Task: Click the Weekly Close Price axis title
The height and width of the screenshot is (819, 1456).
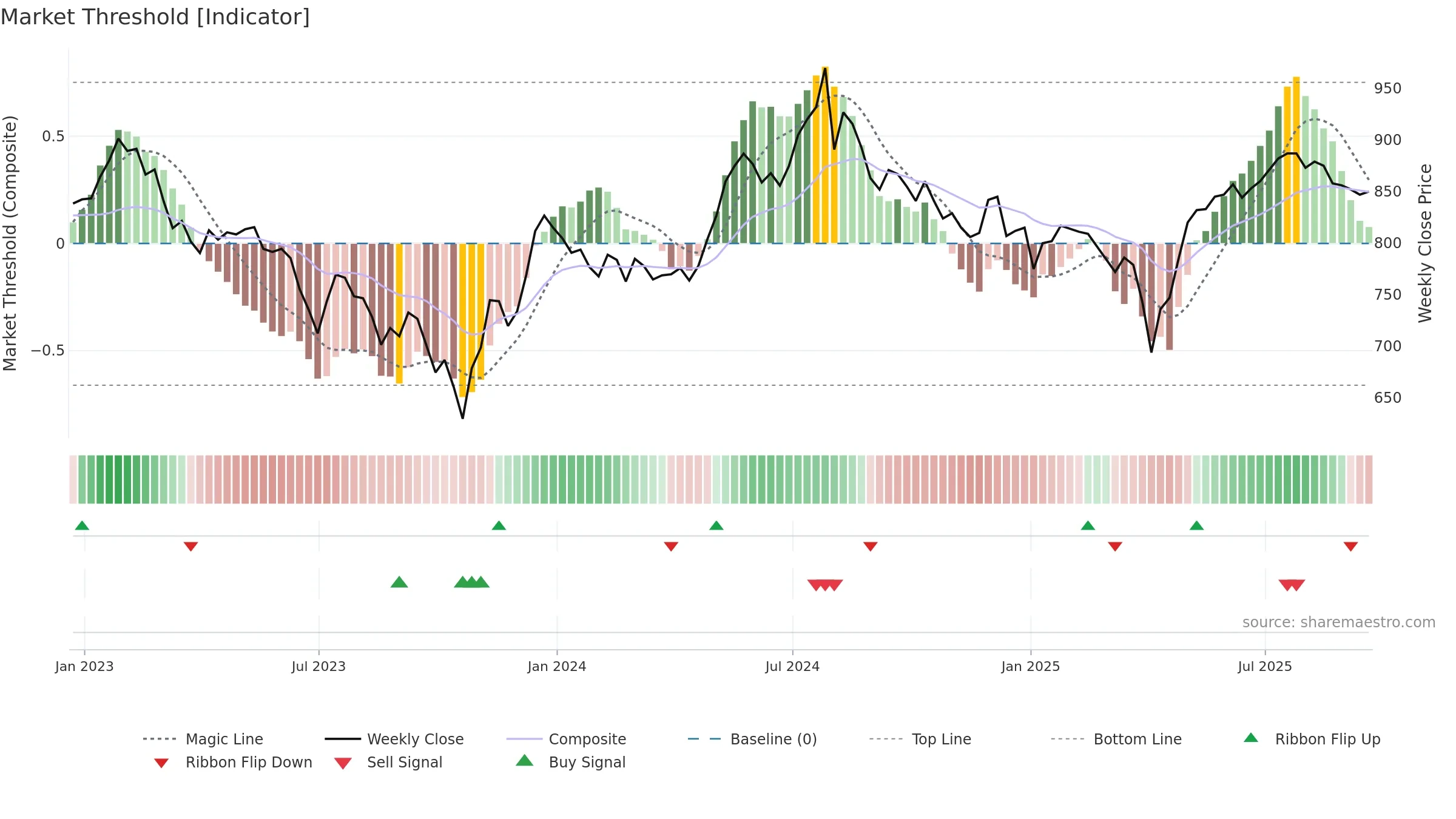Action: point(1425,243)
